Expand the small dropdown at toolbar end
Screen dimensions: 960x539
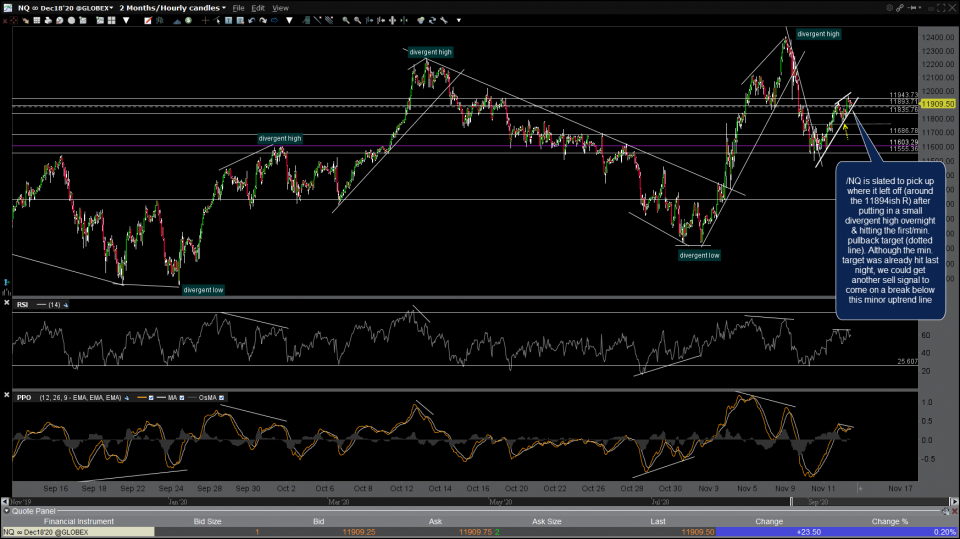click(x=459, y=20)
